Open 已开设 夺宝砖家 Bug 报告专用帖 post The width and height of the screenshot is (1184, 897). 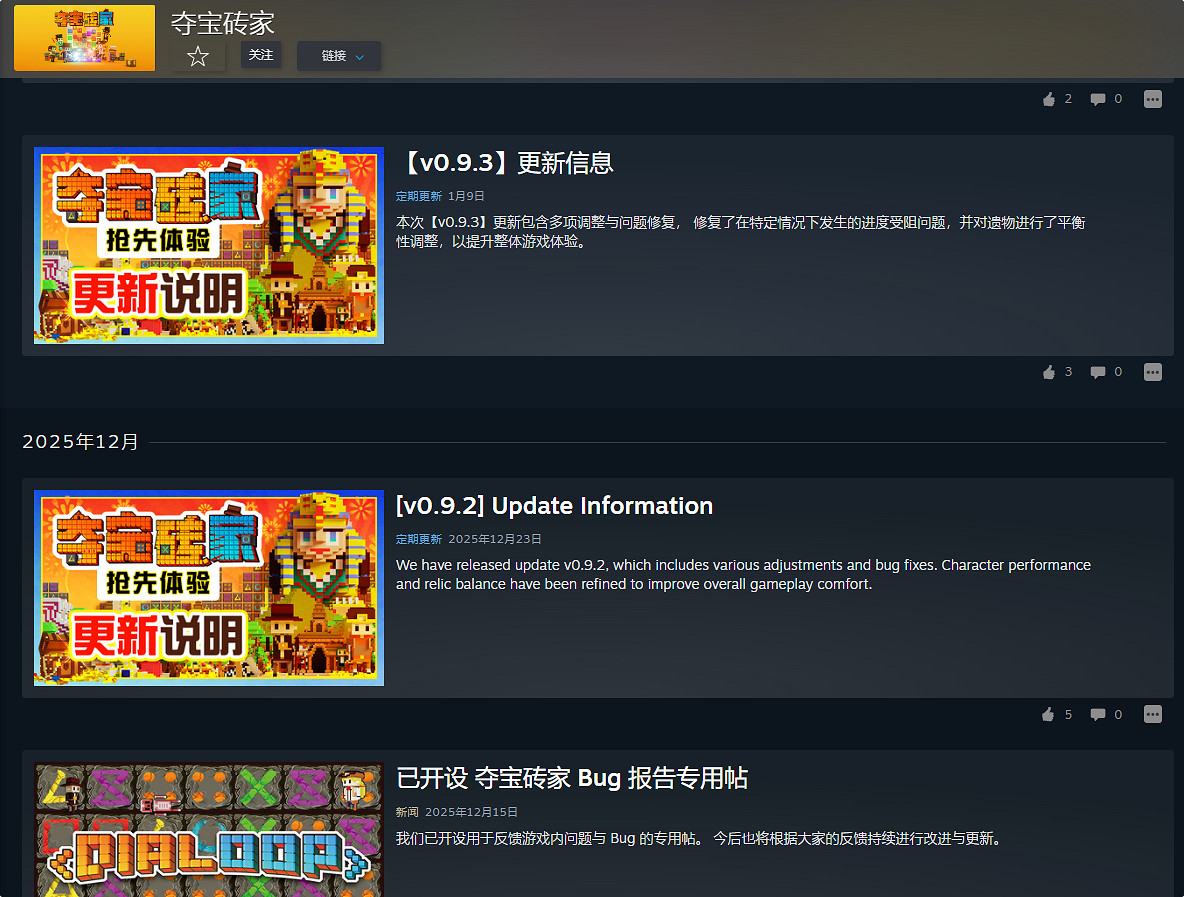point(572,779)
